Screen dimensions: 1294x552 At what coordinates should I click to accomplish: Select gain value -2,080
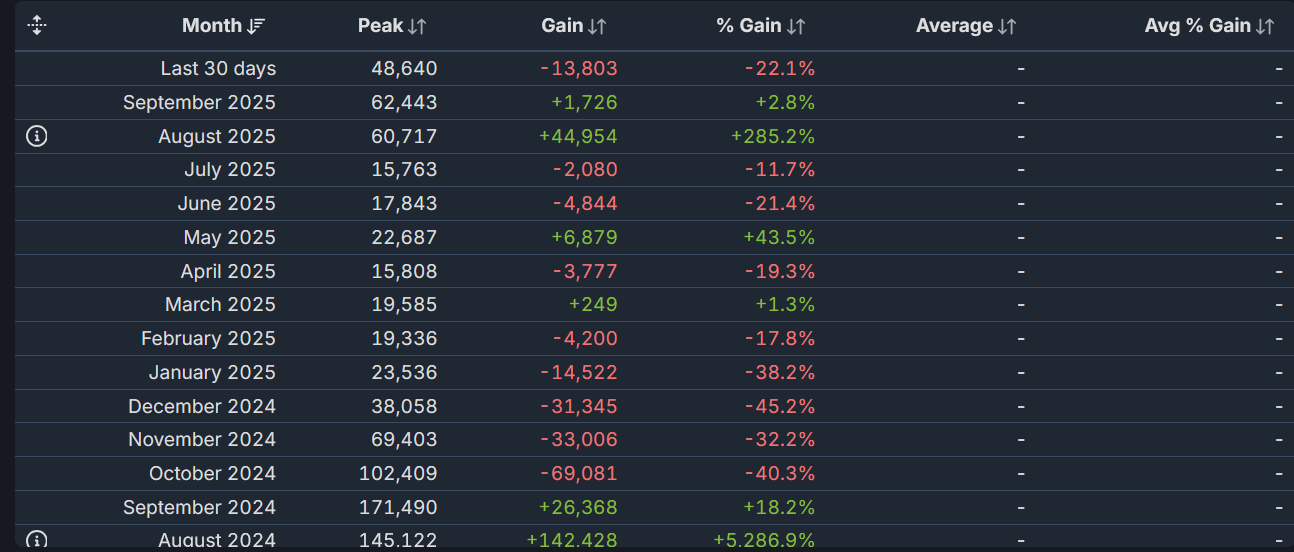click(585, 170)
